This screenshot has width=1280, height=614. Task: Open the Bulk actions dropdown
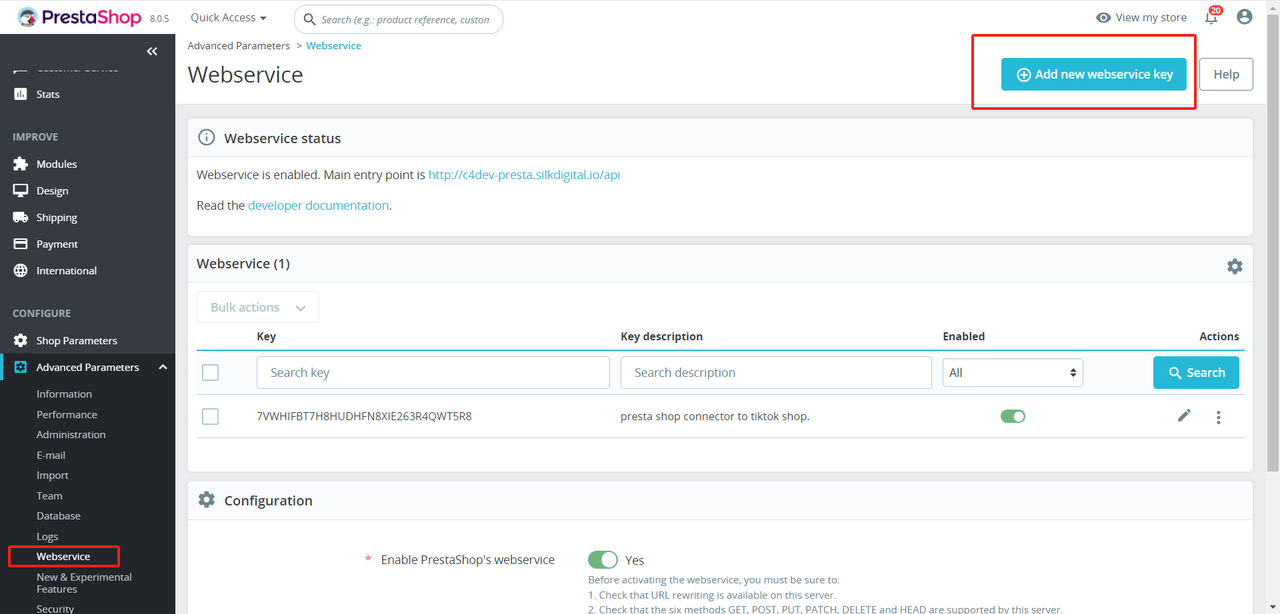tap(258, 307)
